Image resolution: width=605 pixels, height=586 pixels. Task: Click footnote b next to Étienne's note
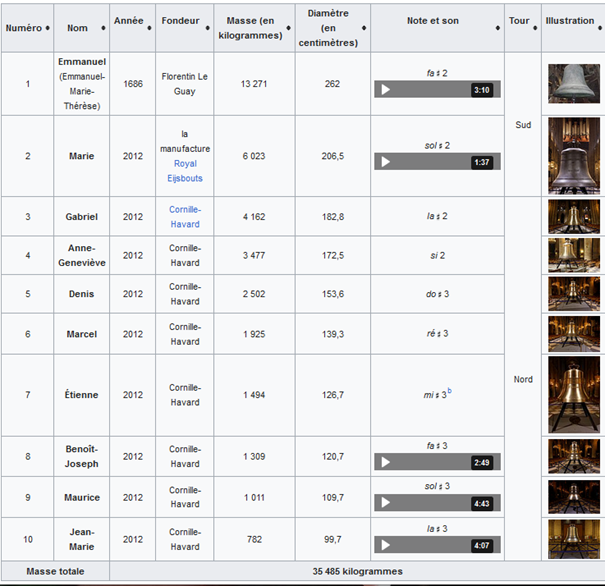449,391
